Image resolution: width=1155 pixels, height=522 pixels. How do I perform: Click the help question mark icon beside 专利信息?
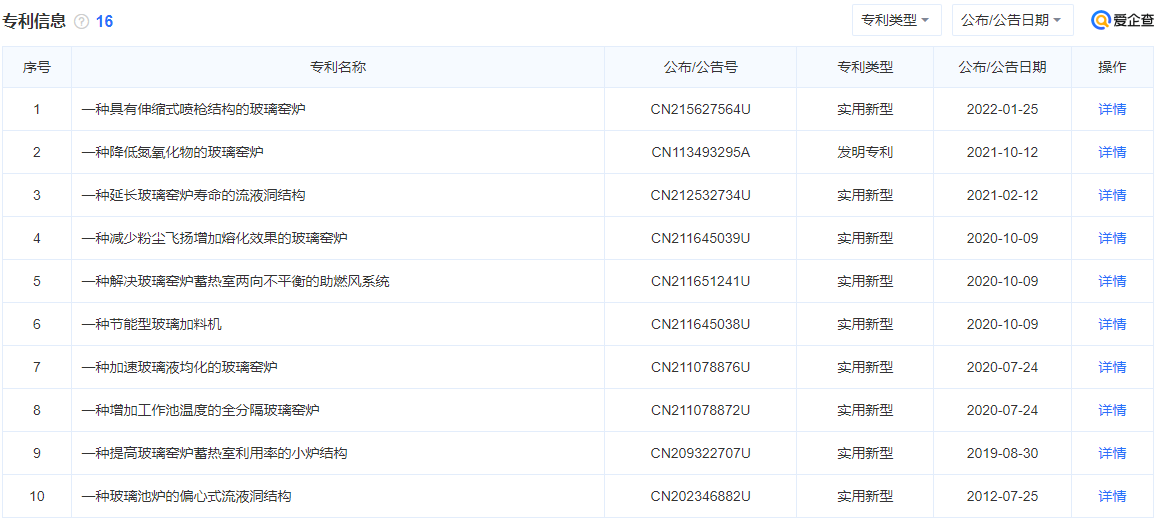(x=81, y=21)
